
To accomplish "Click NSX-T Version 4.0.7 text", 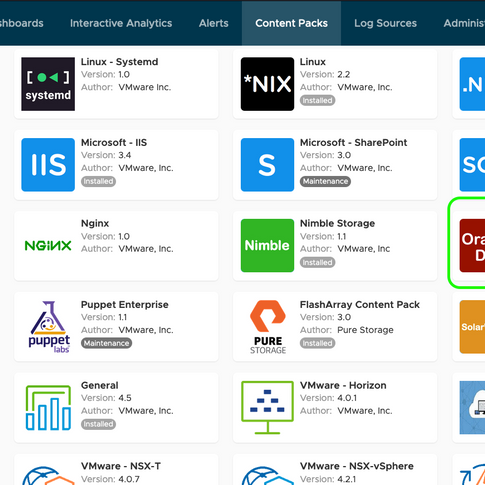I will click(110, 479).
